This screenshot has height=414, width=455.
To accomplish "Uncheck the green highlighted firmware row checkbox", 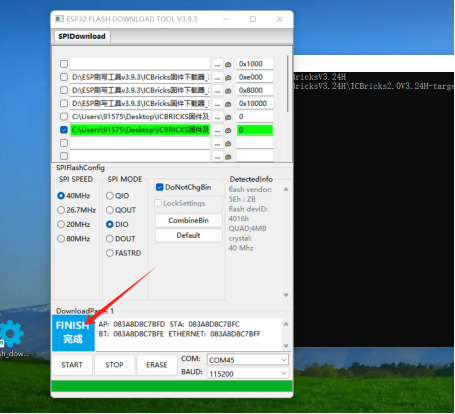I will click(x=64, y=130).
